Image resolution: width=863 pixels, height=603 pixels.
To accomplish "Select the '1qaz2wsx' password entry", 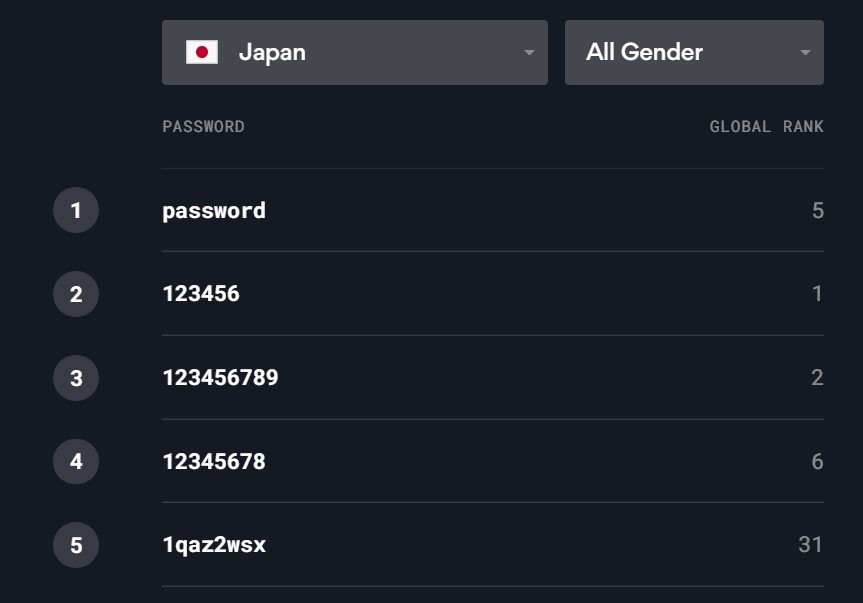I will coord(214,545).
